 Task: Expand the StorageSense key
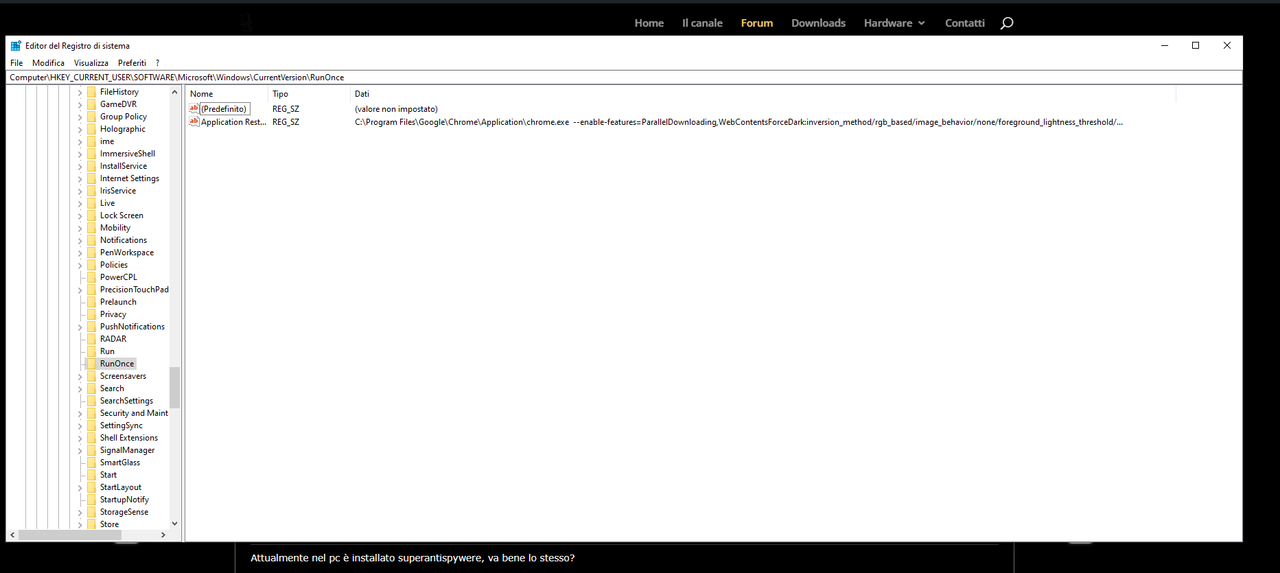pos(79,511)
